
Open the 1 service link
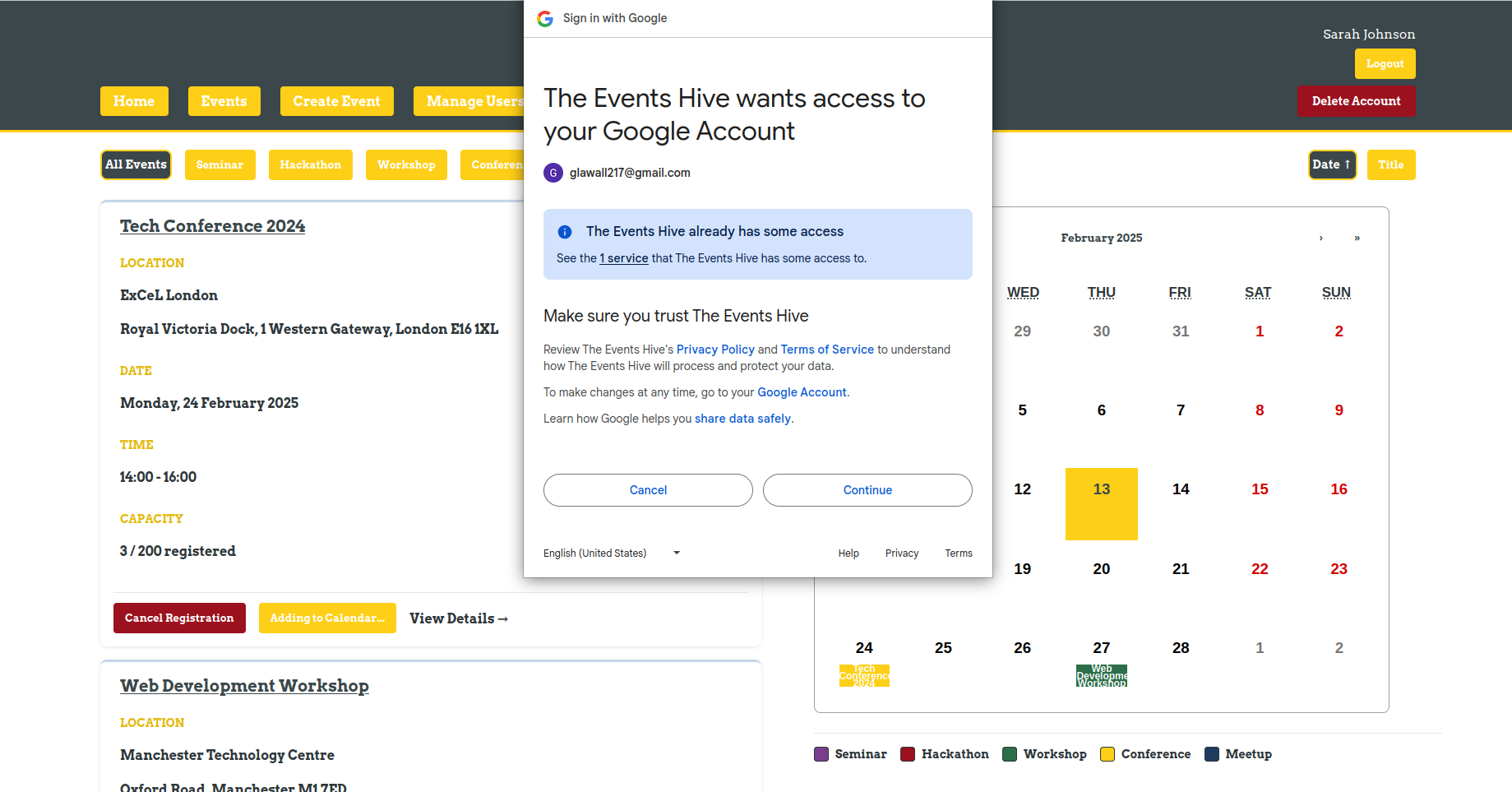(x=624, y=258)
